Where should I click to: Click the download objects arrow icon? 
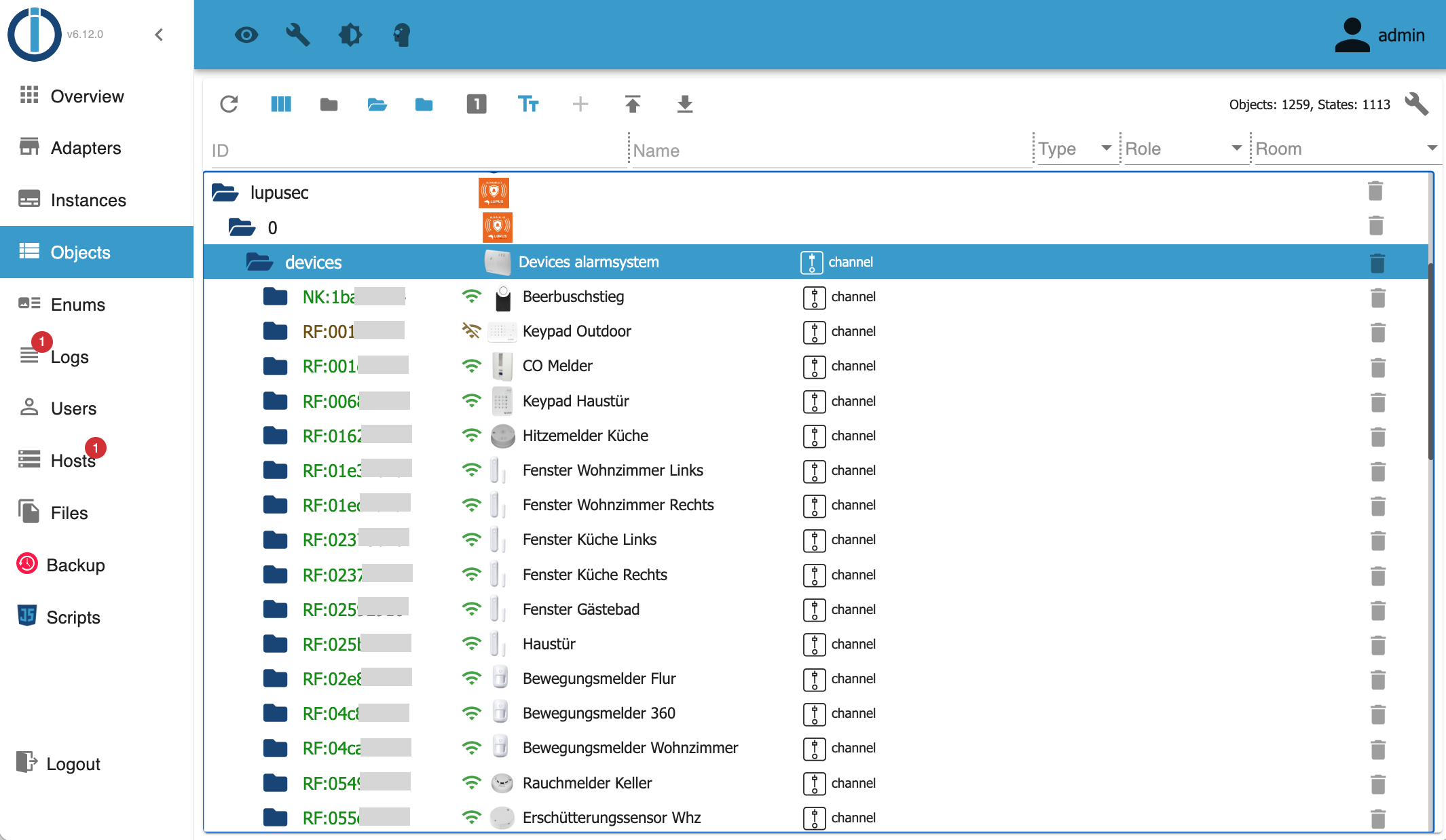tap(684, 104)
